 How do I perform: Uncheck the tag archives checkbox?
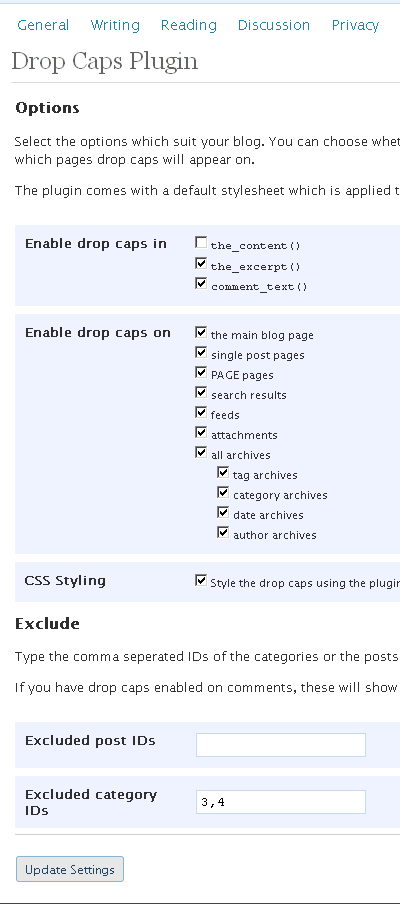[x=223, y=473]
